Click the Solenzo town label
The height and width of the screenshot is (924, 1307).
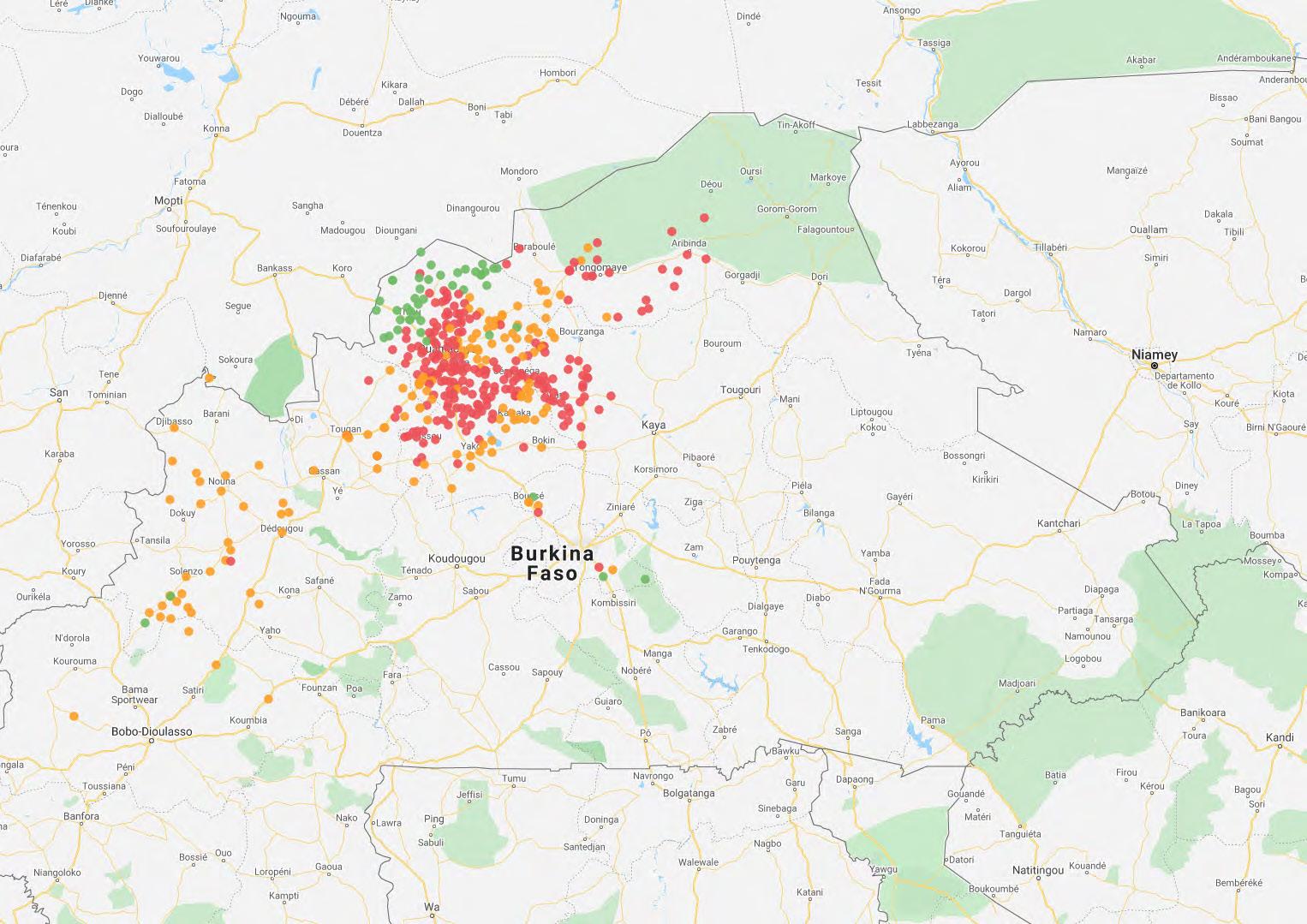[x=186, y=571]
